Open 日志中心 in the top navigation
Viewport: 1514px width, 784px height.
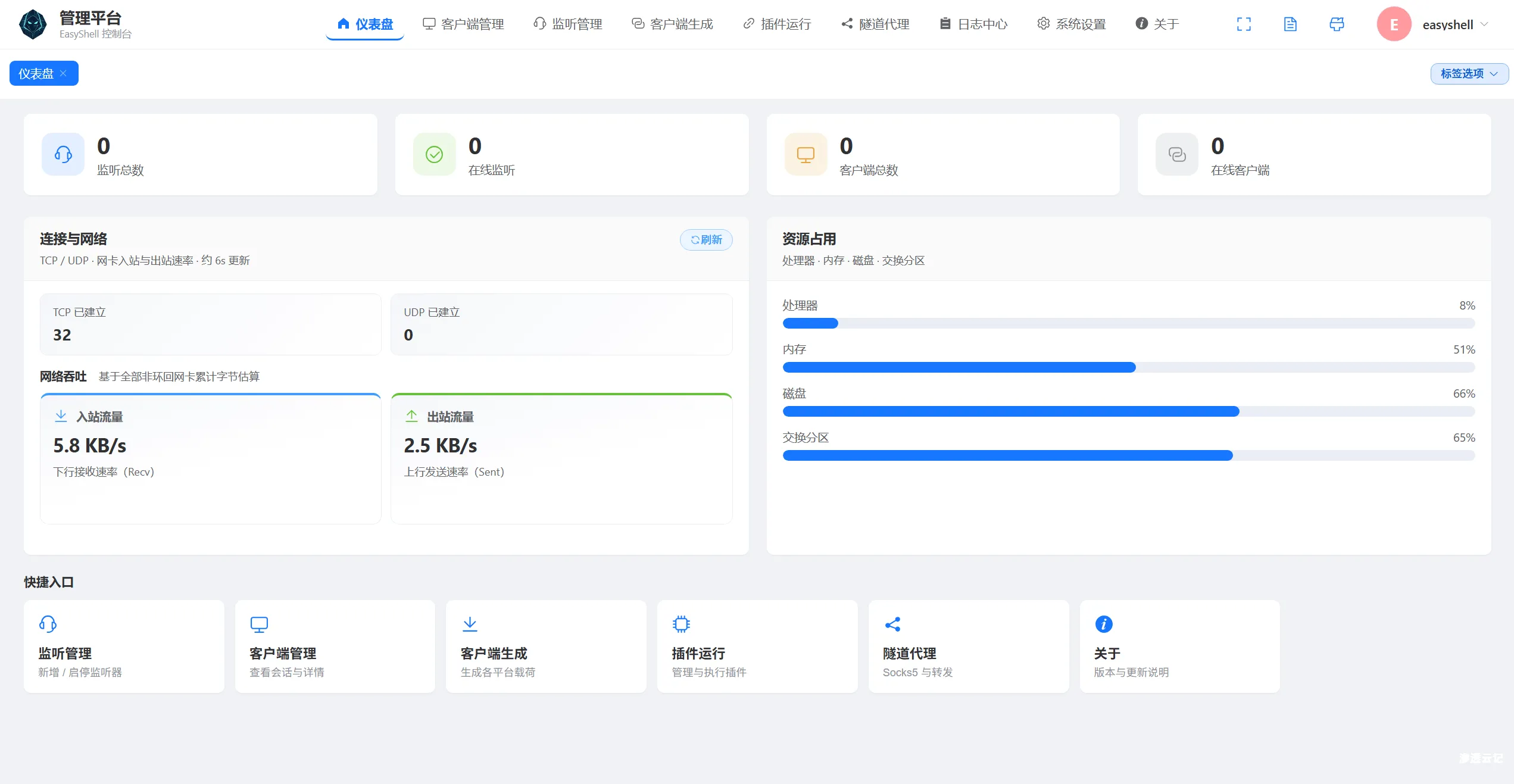click(973, 24)
